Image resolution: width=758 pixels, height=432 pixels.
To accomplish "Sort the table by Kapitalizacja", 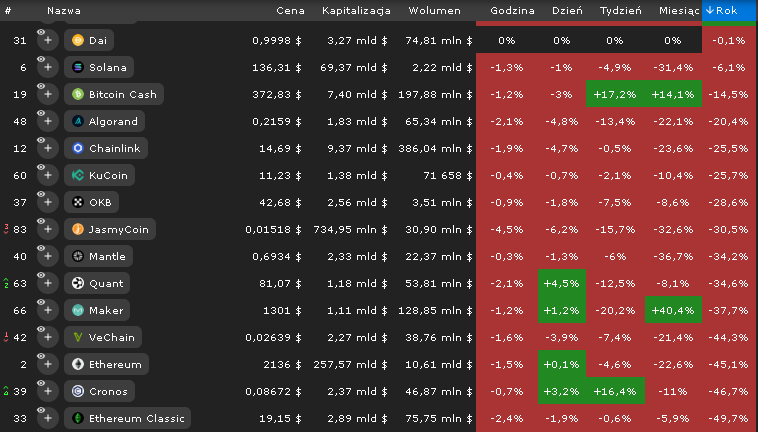I will [x=356, y=11].
